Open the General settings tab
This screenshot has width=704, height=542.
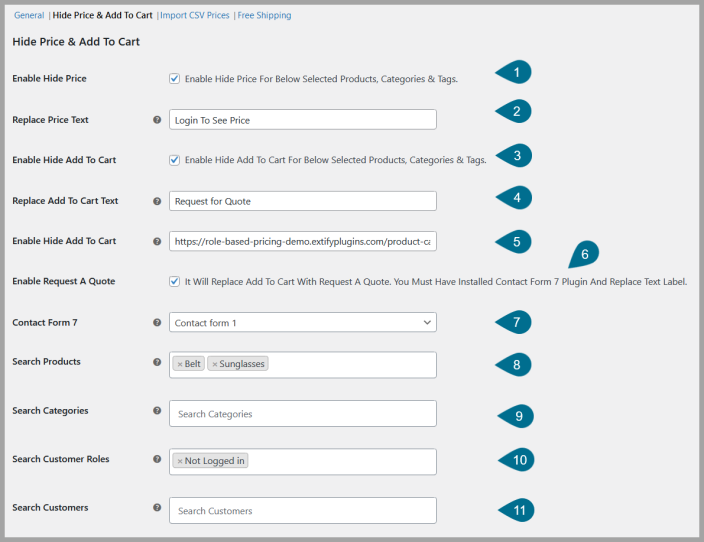point(29,16)
